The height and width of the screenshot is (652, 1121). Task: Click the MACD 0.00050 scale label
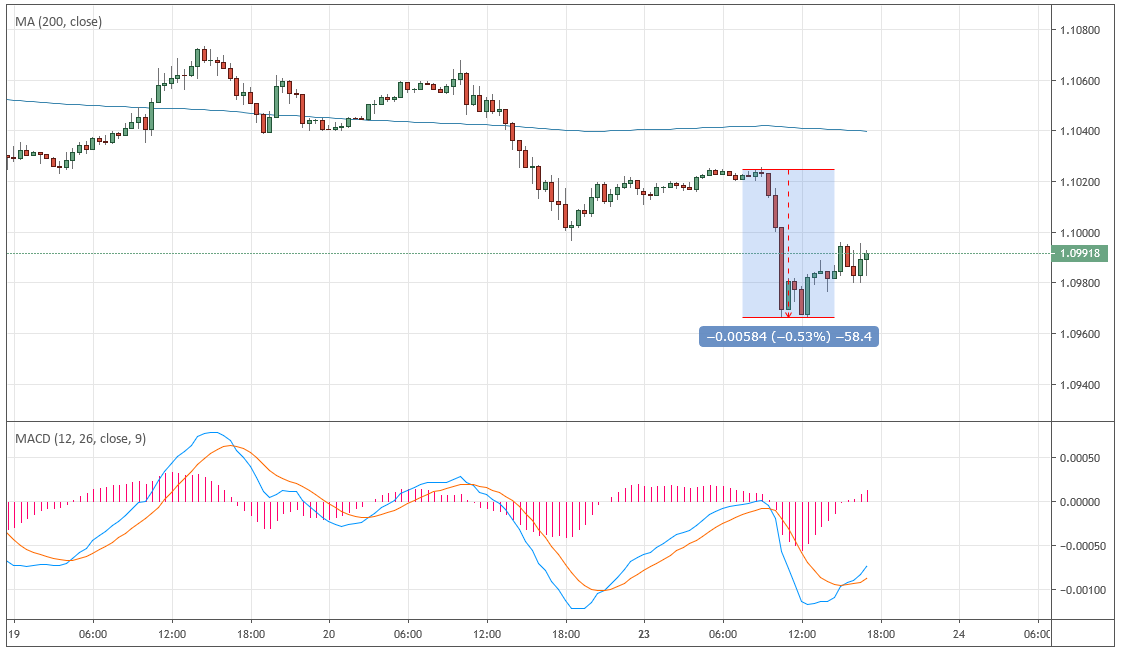(1080, 458)
